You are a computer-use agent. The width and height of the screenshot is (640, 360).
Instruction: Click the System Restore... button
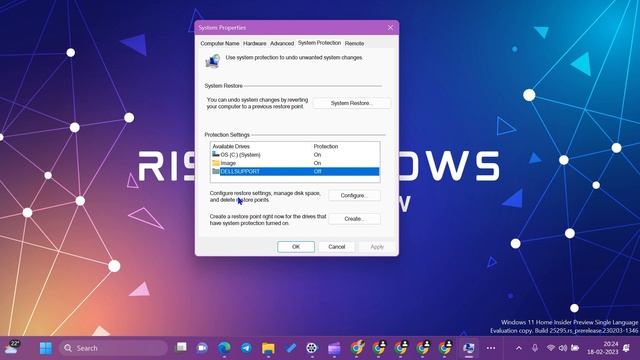click(x=351, y=103)
